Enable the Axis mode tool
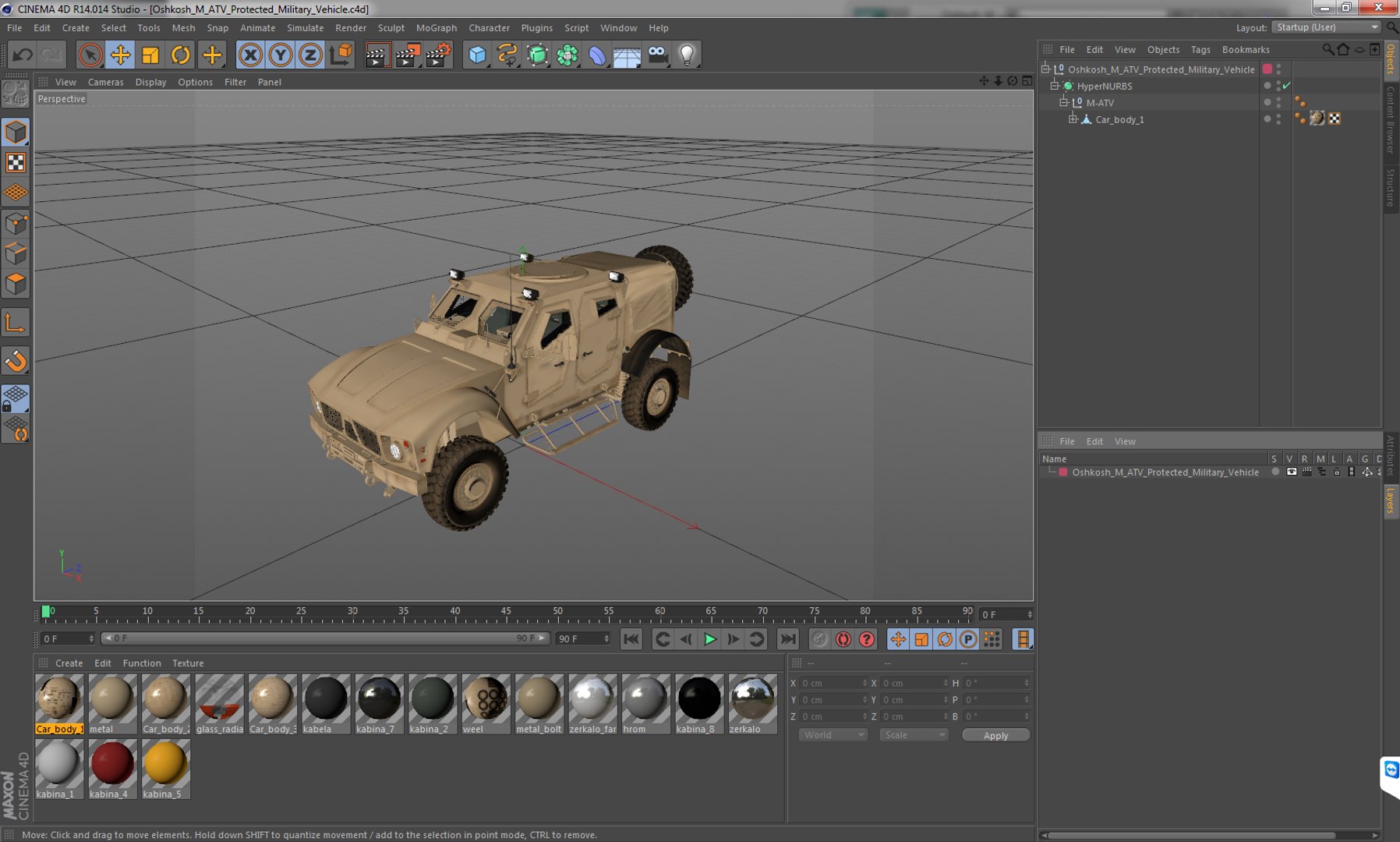Screen dimensions: 1400x842 tap(16, 323)
